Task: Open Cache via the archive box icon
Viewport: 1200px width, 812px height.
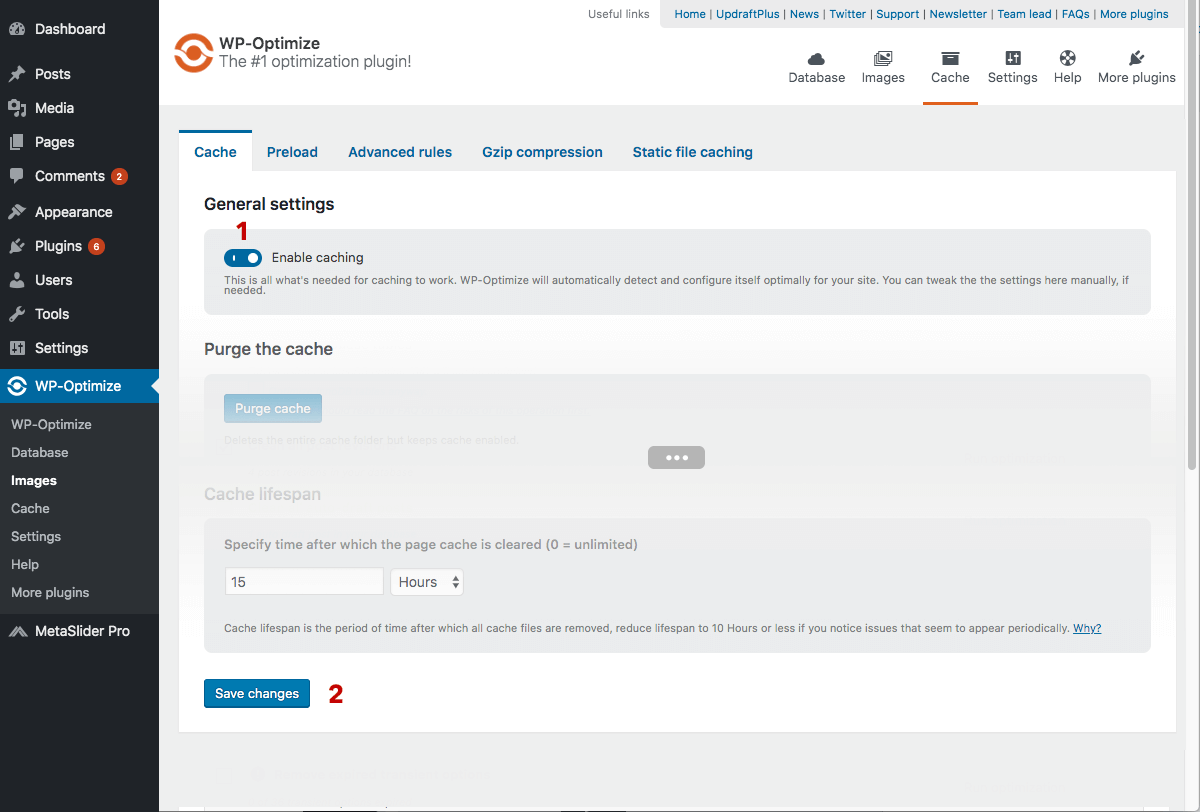Action: click(950, 59)
